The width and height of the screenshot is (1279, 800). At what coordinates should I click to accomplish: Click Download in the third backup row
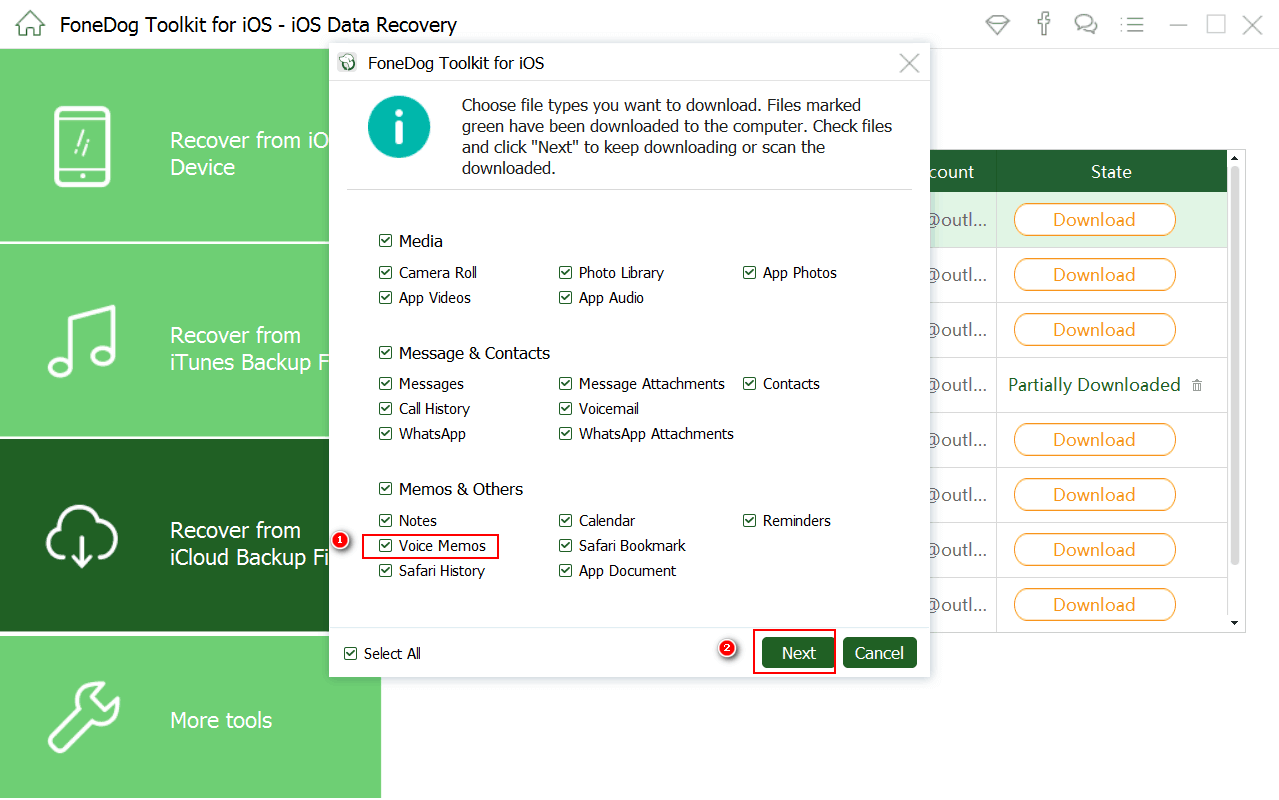click(x=1094, y=330)
